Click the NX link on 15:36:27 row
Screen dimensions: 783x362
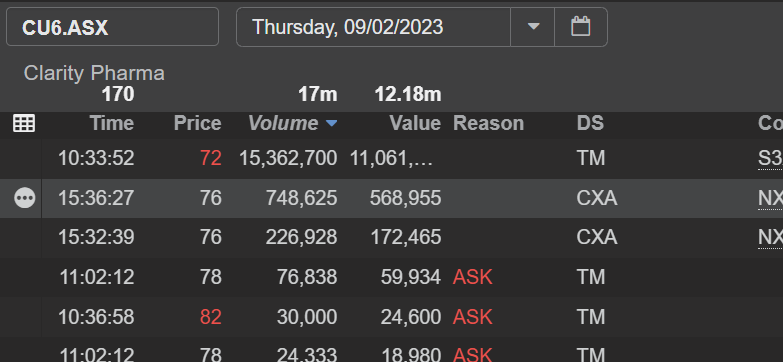pyautogui.click(x=770, y=199)
